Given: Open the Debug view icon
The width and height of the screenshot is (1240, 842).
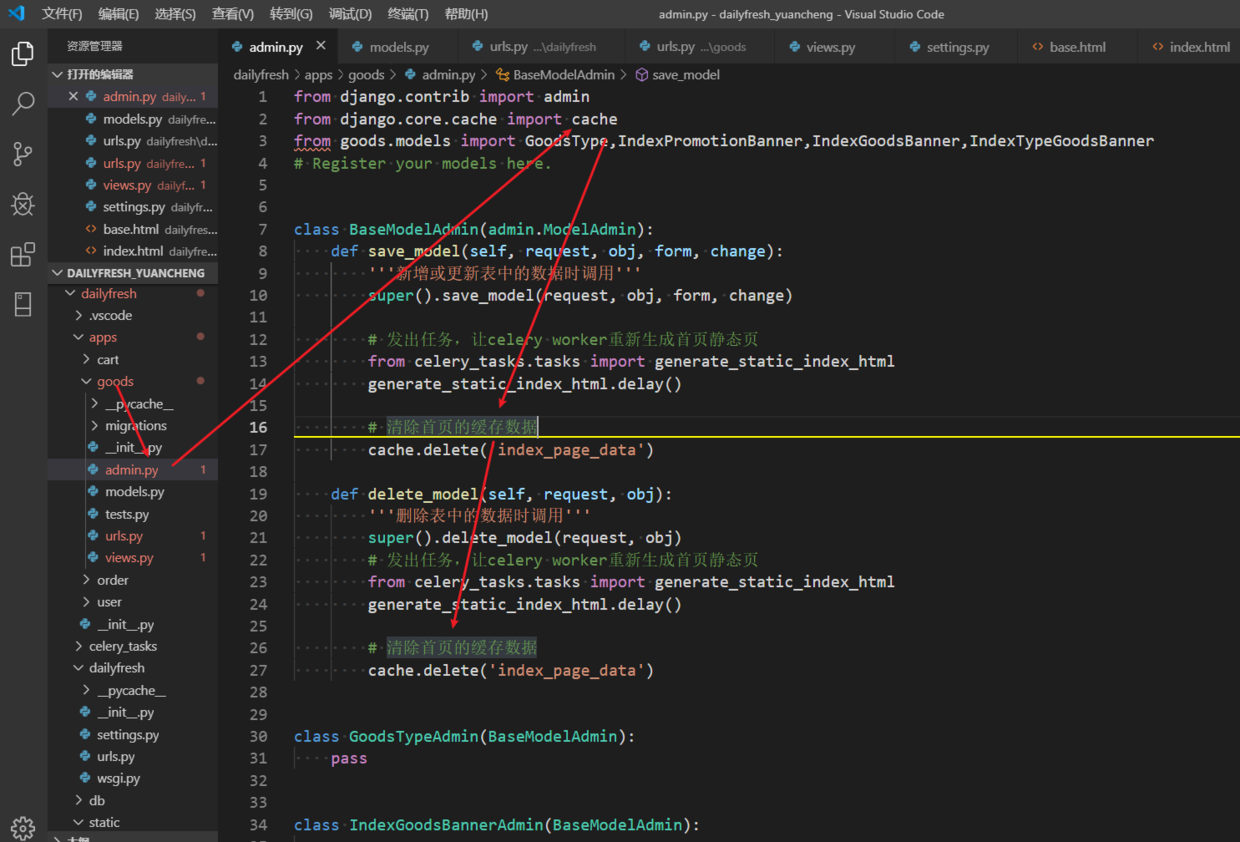Looking at the screenshot, I should click(22, 204).
